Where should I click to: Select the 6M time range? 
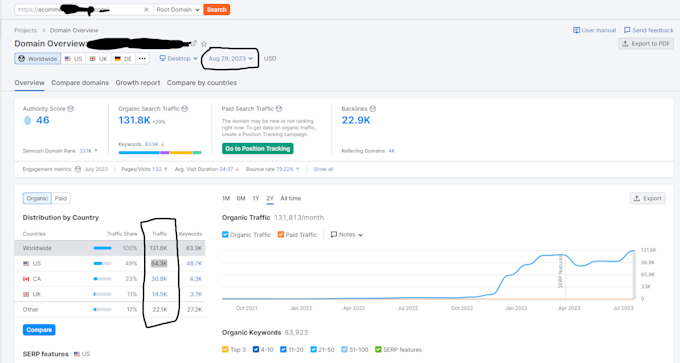[x=241, y=198]
